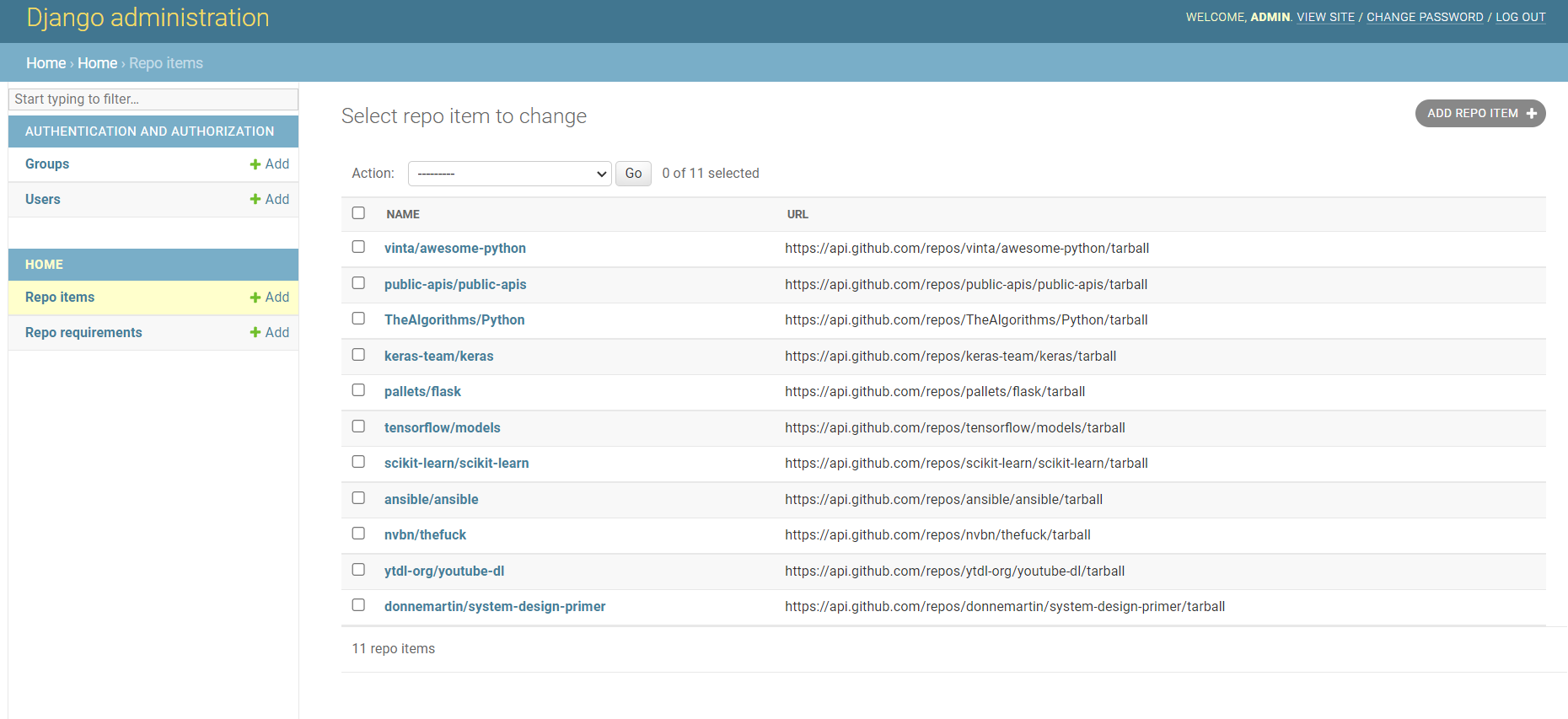Viewport: 1568px width, 719px height.
Task: Open the public-apis/public-apis repo item
Action: coord(455,285)
